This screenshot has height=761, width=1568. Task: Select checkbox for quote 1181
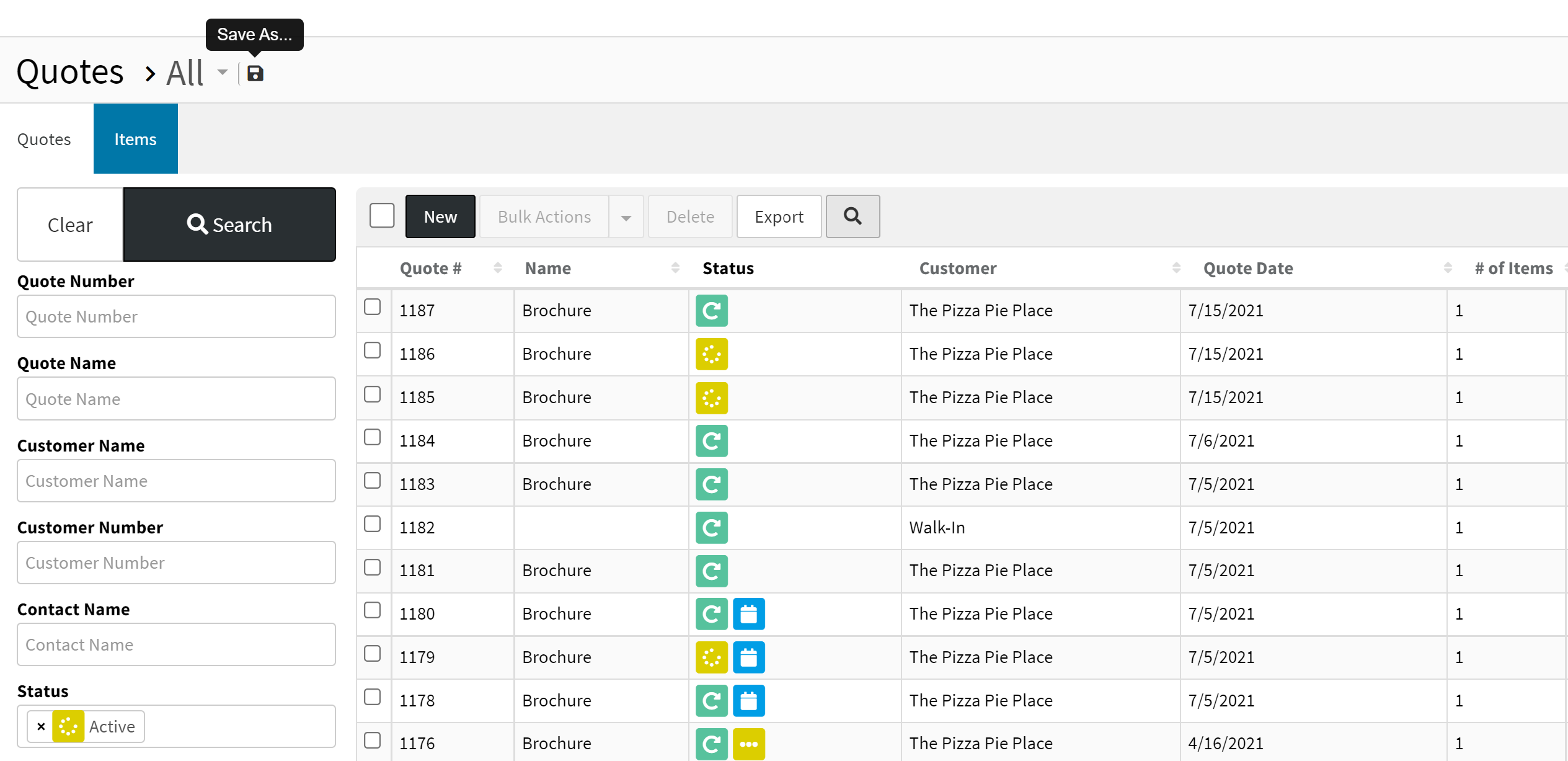point(372,567)
